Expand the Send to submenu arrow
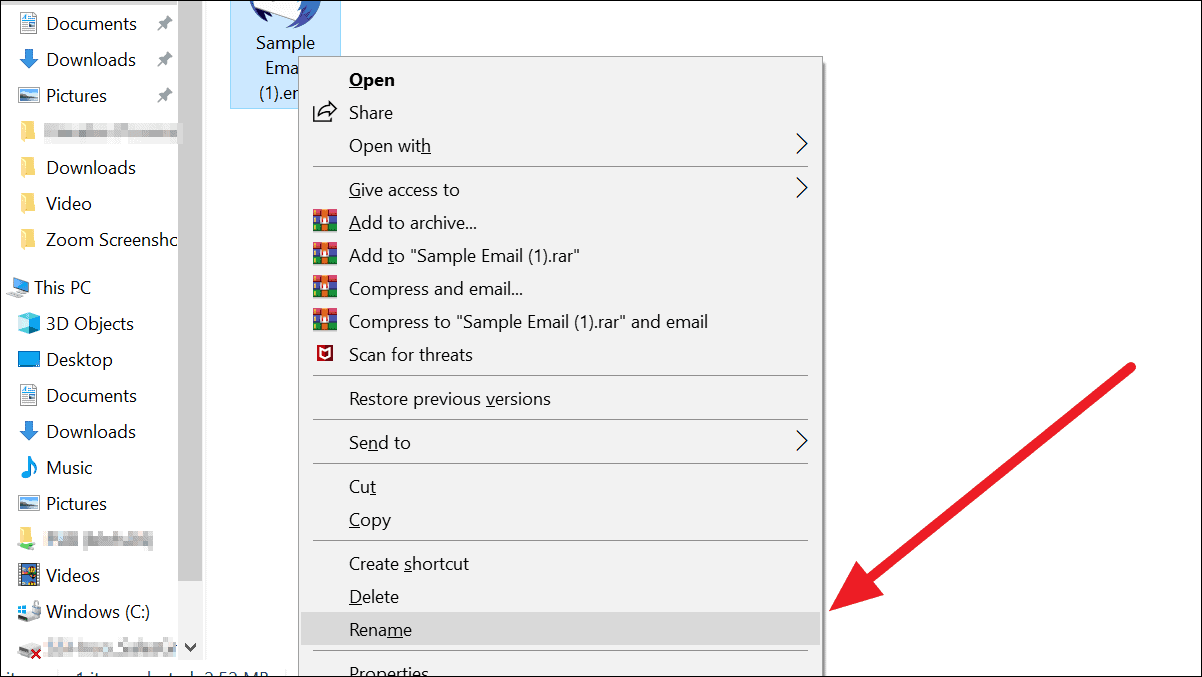 coord(801,442)
